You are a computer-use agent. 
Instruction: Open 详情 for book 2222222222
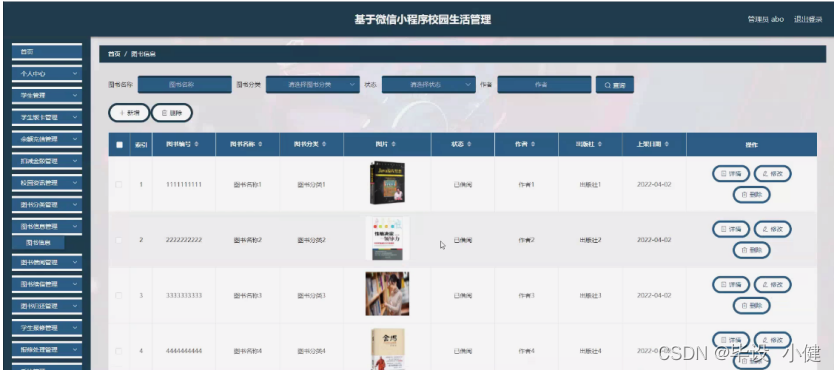pyautogui.click(x=731, y=229)
